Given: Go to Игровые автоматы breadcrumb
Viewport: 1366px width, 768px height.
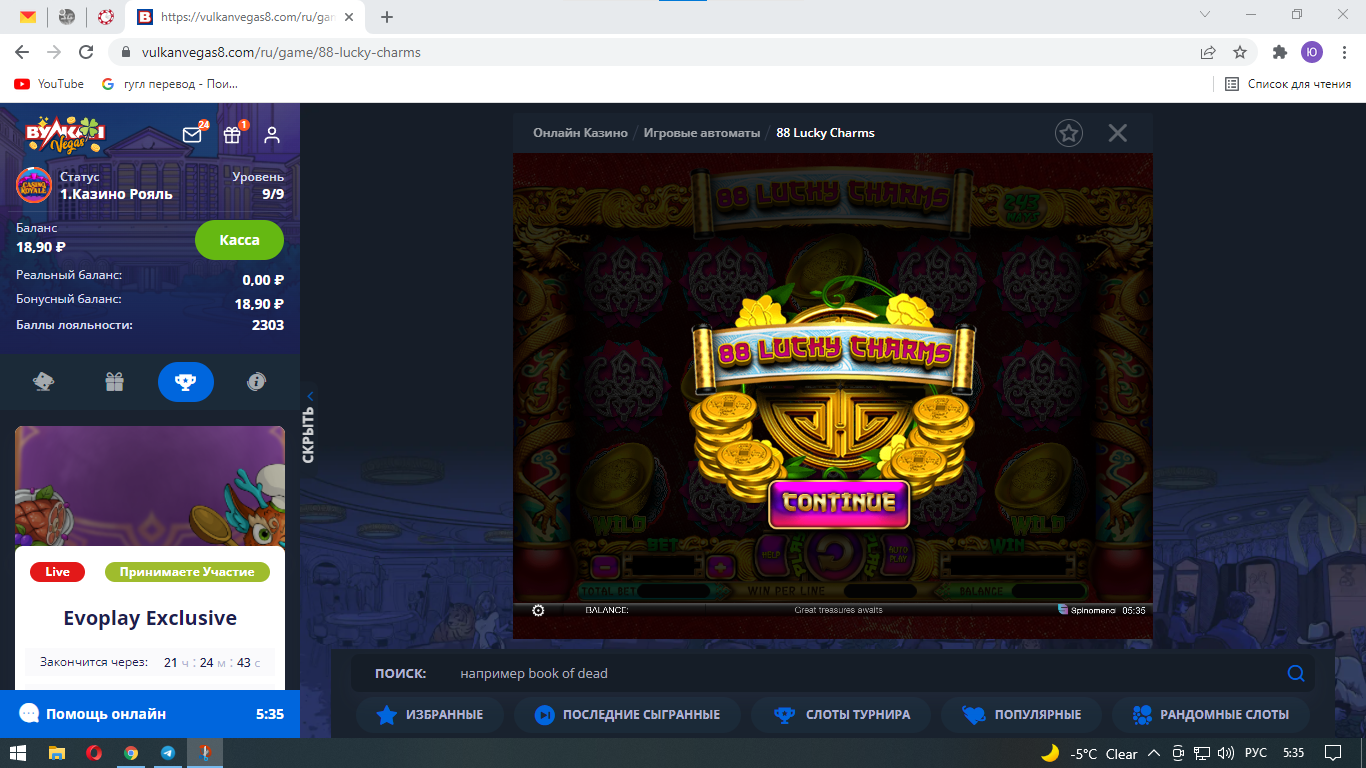Looking at the screenshot, I should pyautogui.click(x=702, y=133).
